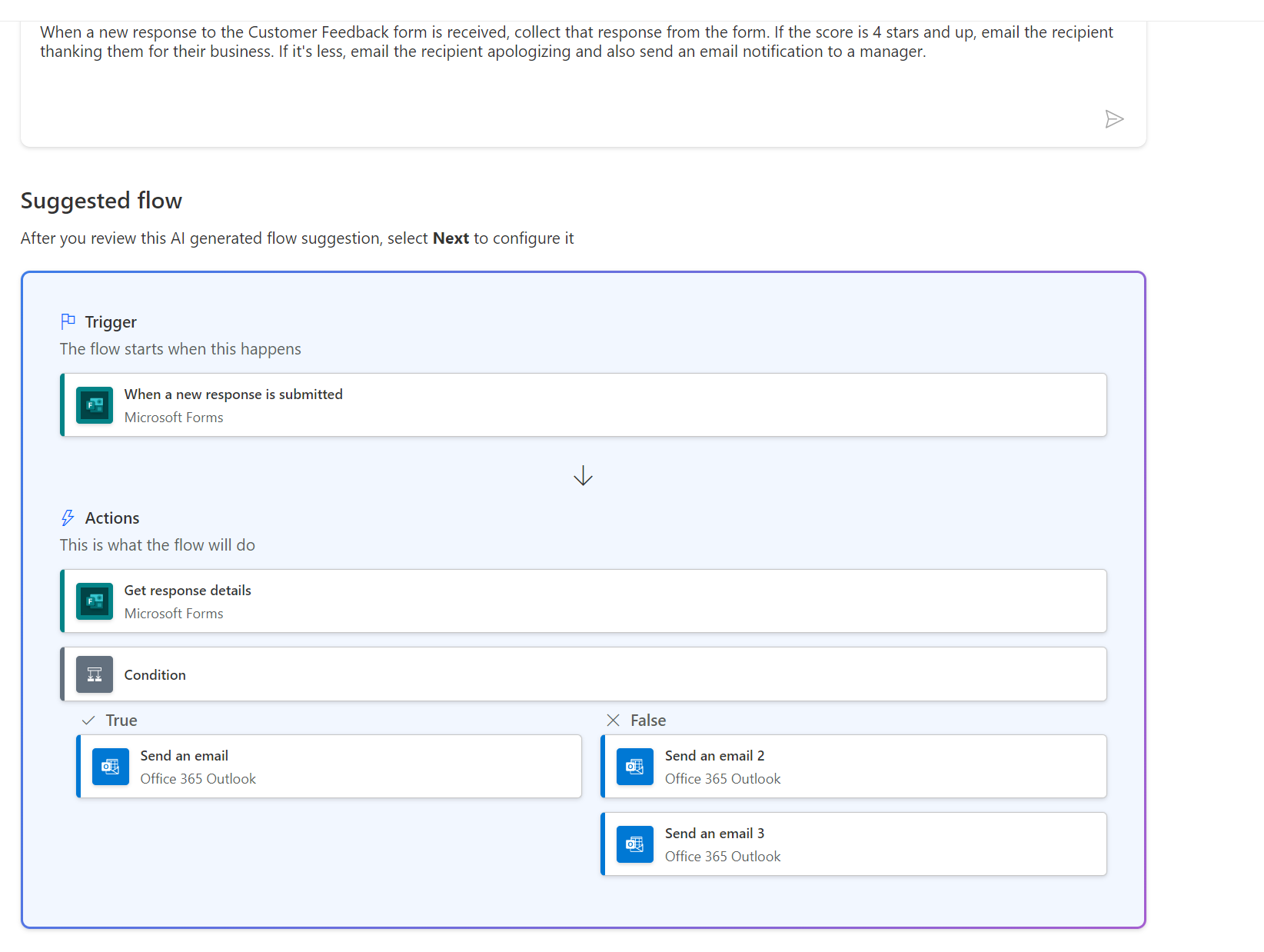
Task: Select the 'Send an email' card under True
Action: coord(329,767)
